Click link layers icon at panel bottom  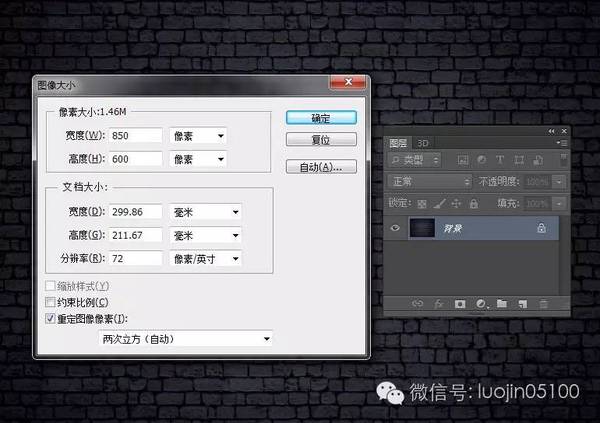pyautogui.click(x=417, y=304)
